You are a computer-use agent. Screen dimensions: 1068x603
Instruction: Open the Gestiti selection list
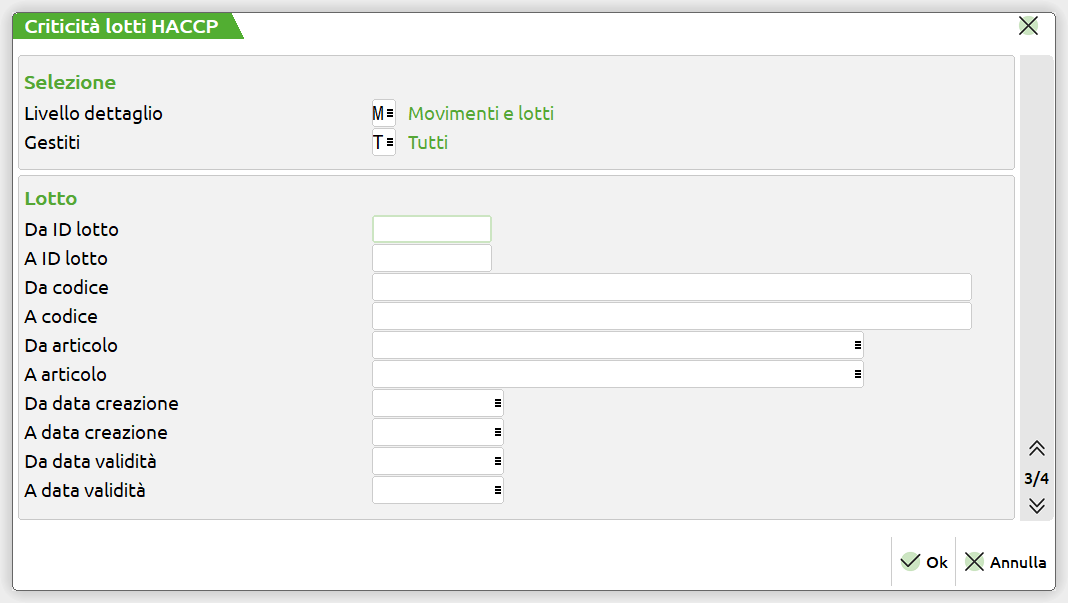tap(389, 143)
